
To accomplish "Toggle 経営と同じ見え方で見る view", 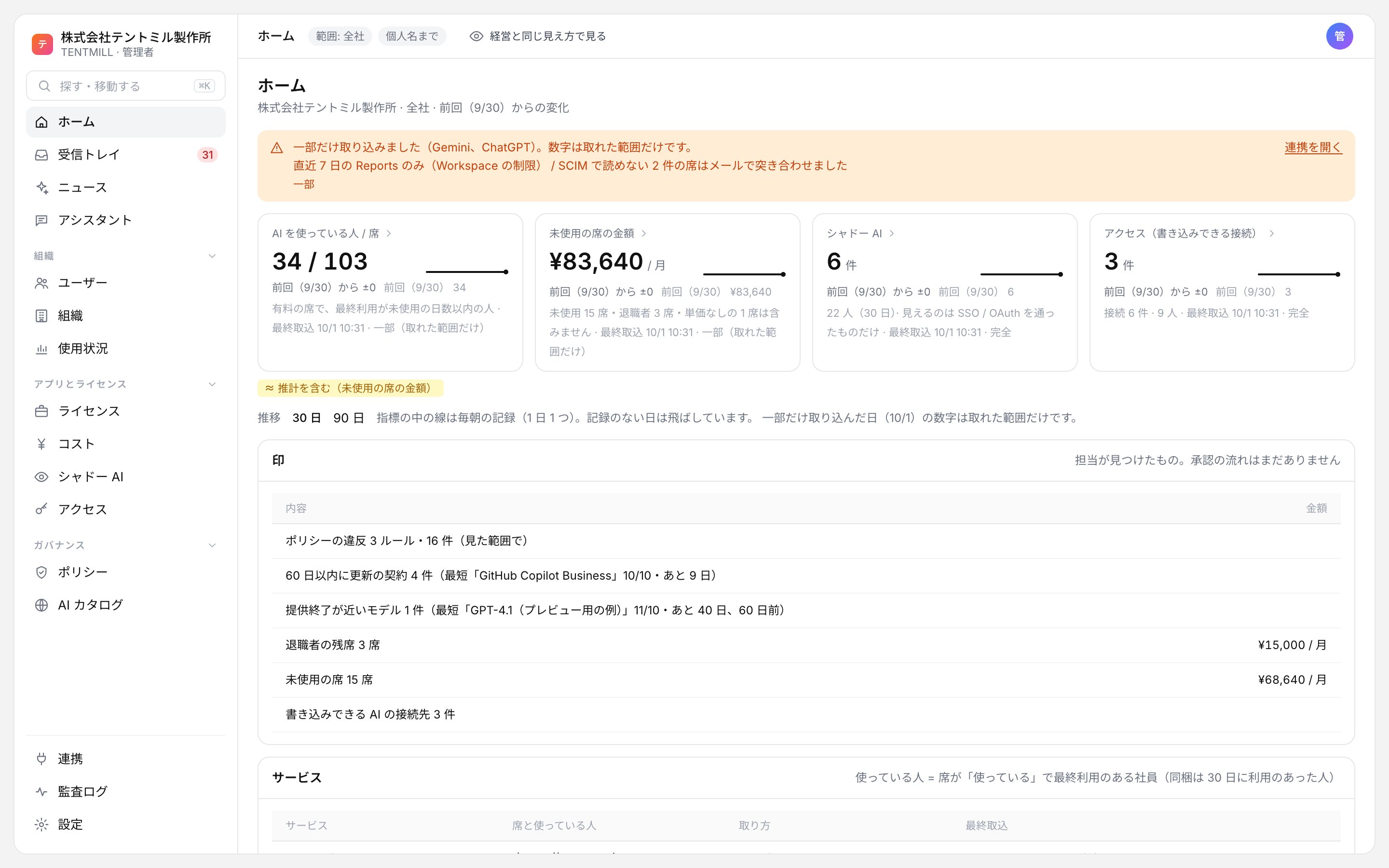I will 538,36.
